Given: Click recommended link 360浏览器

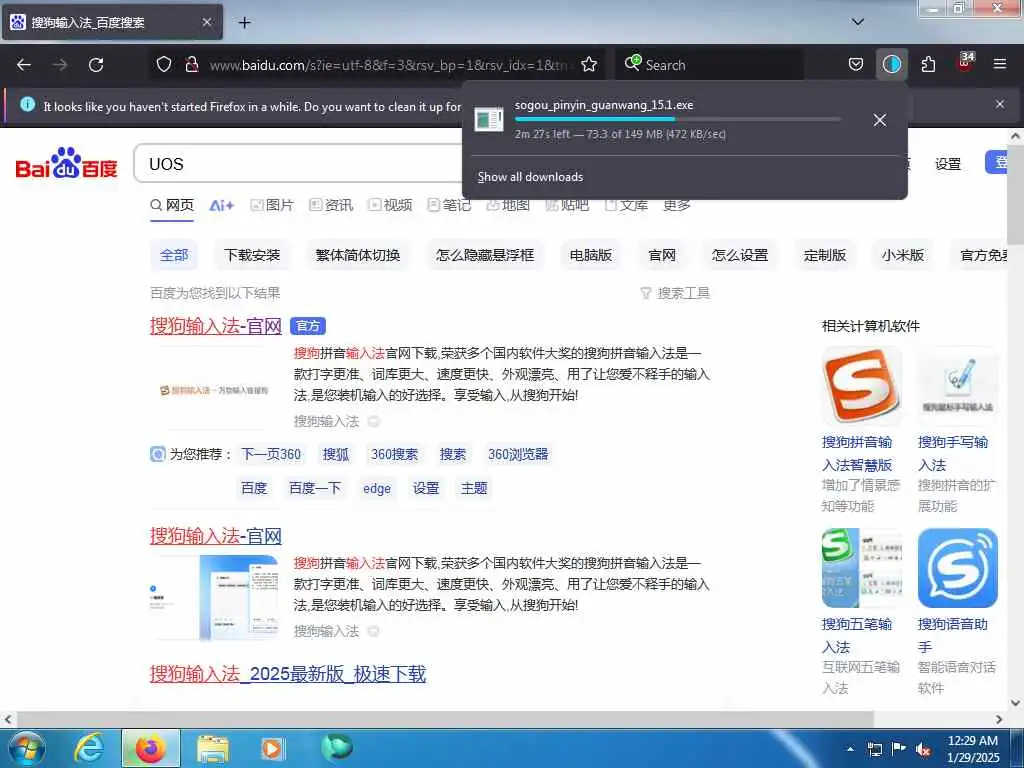Looking at the screenshot, I should [x=518, y=455].
